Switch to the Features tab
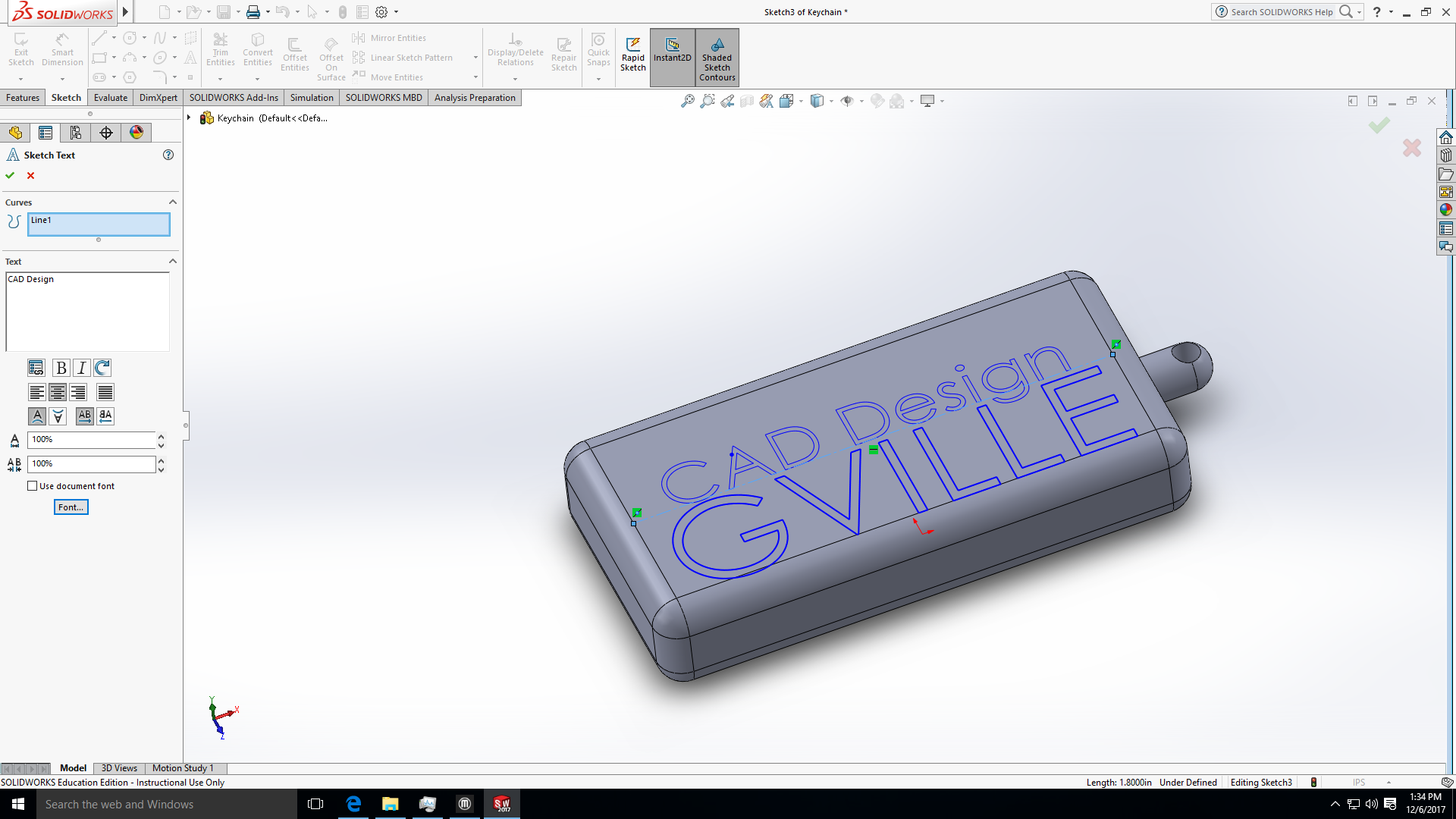The height and width of the screenshot is (819, 1456). [x=22, y=97]
